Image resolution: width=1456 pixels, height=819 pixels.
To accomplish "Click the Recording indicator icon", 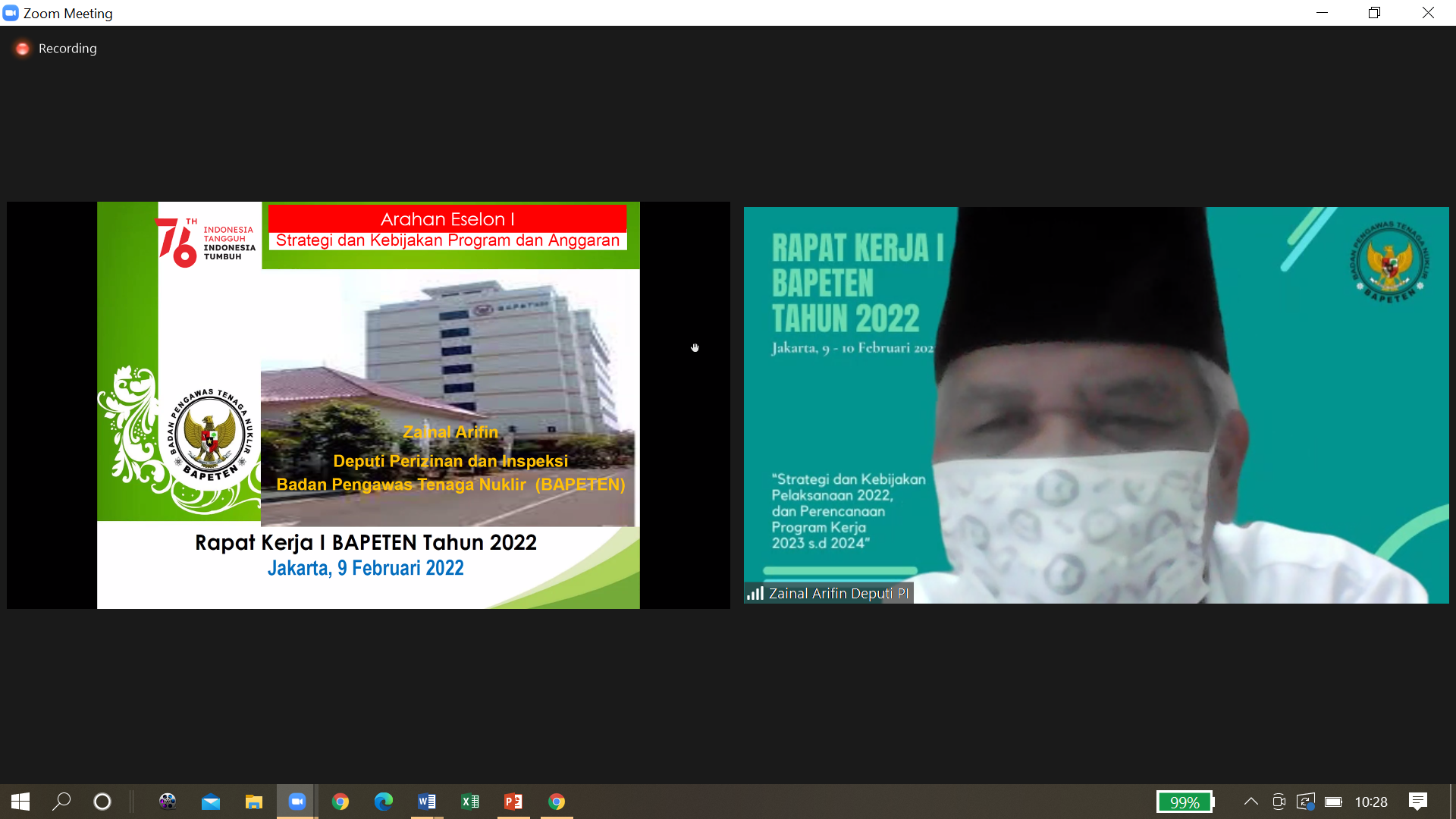I will (x=23, y=49).
